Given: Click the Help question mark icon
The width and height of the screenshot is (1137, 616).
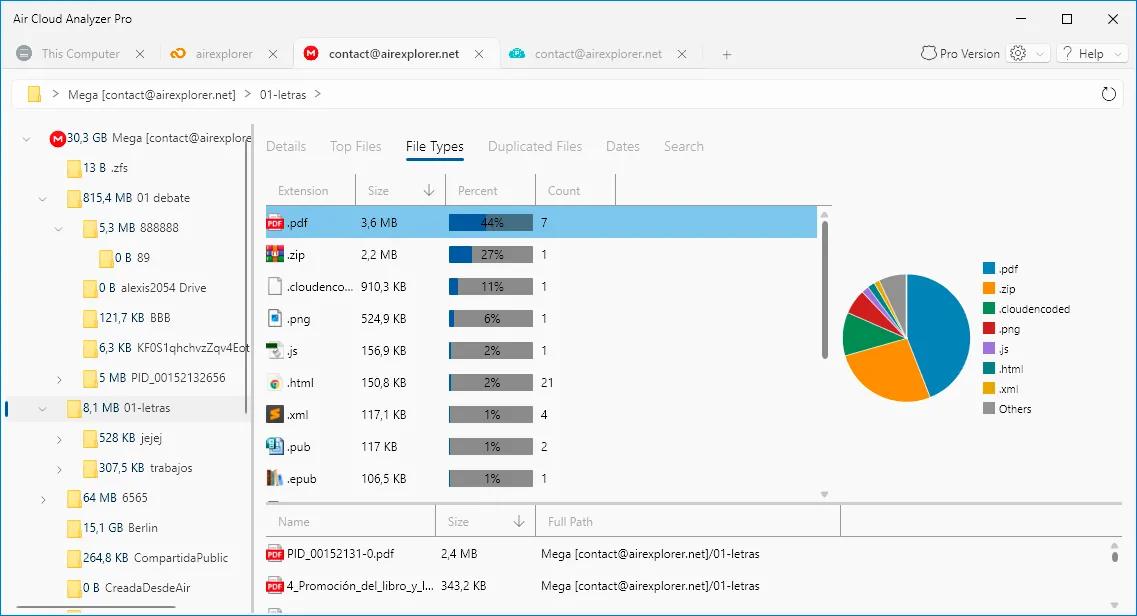Looking at the screenshot, I should [x=1067, y=54].
